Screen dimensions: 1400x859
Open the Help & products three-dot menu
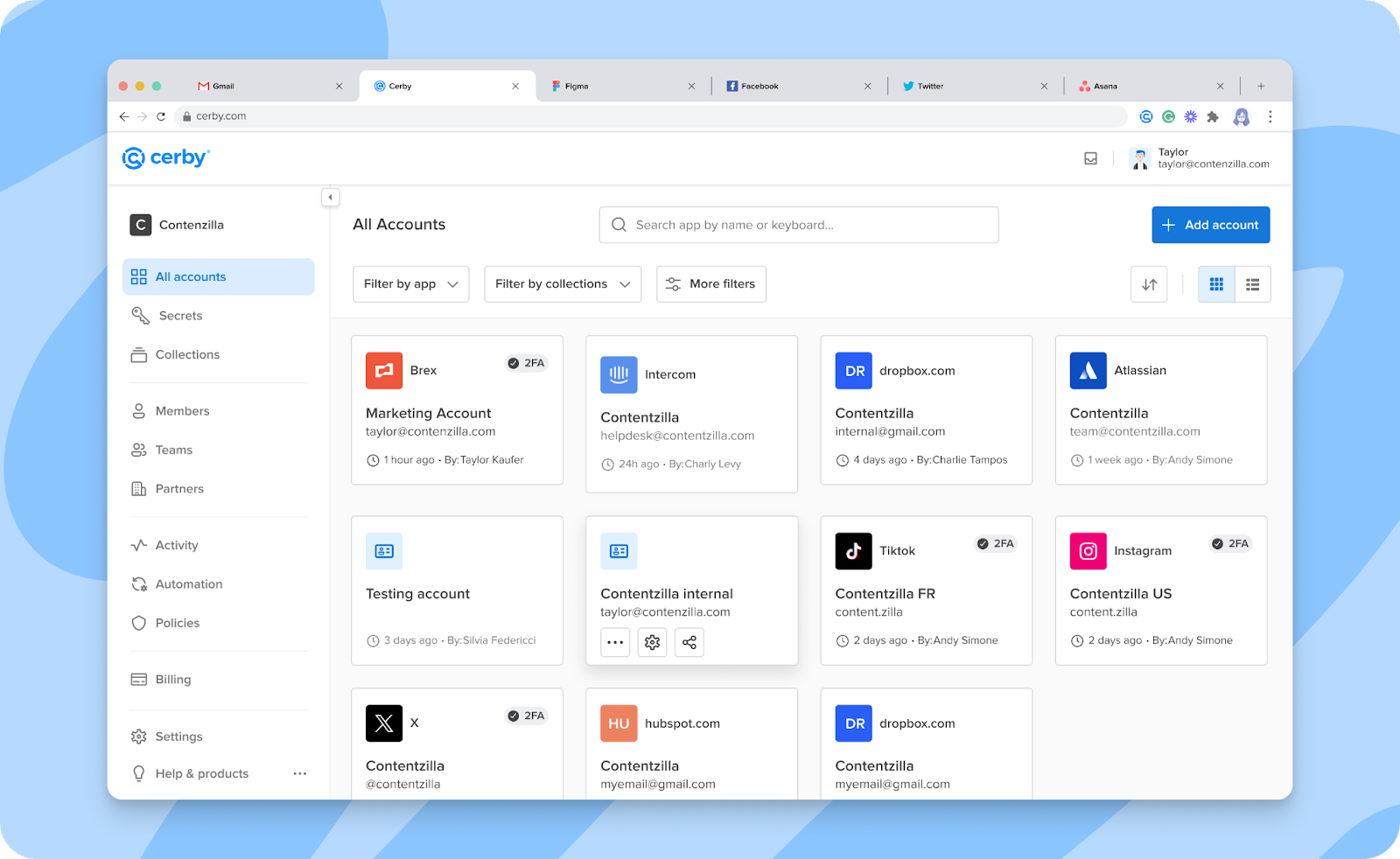tap(300, 773)
